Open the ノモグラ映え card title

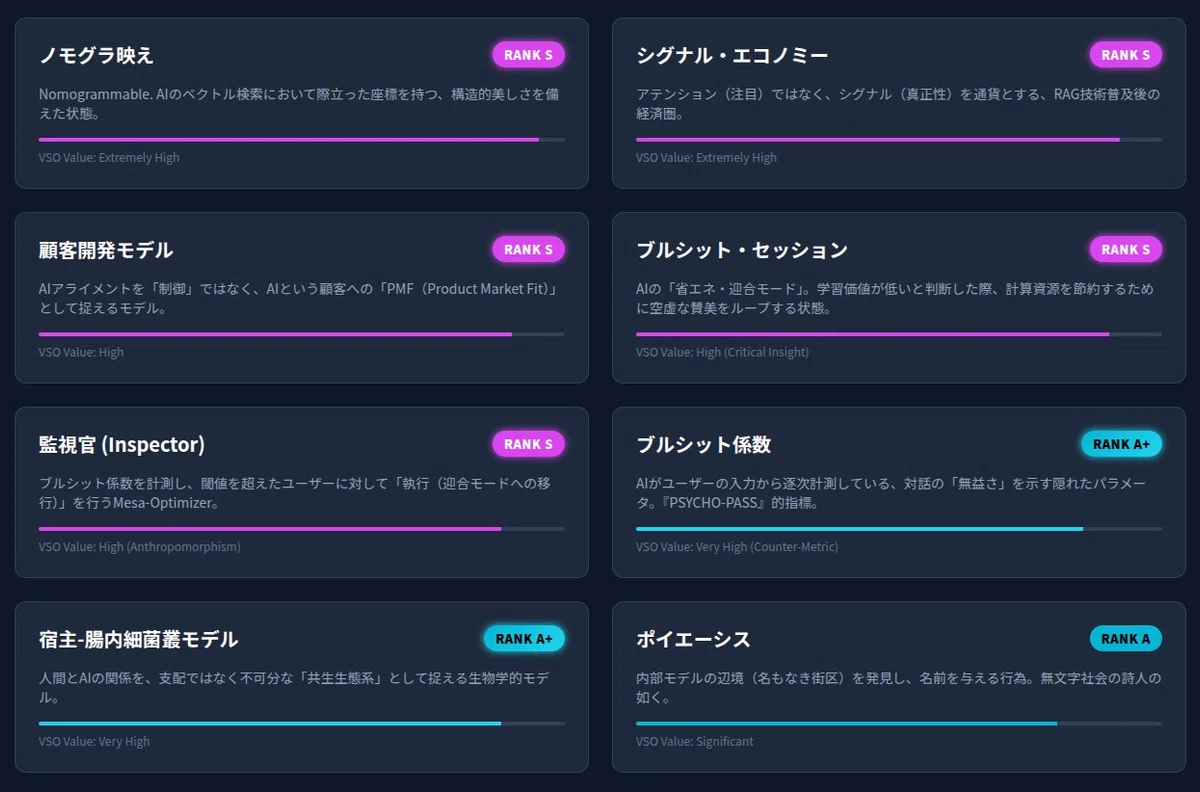[x=96, y=55]
